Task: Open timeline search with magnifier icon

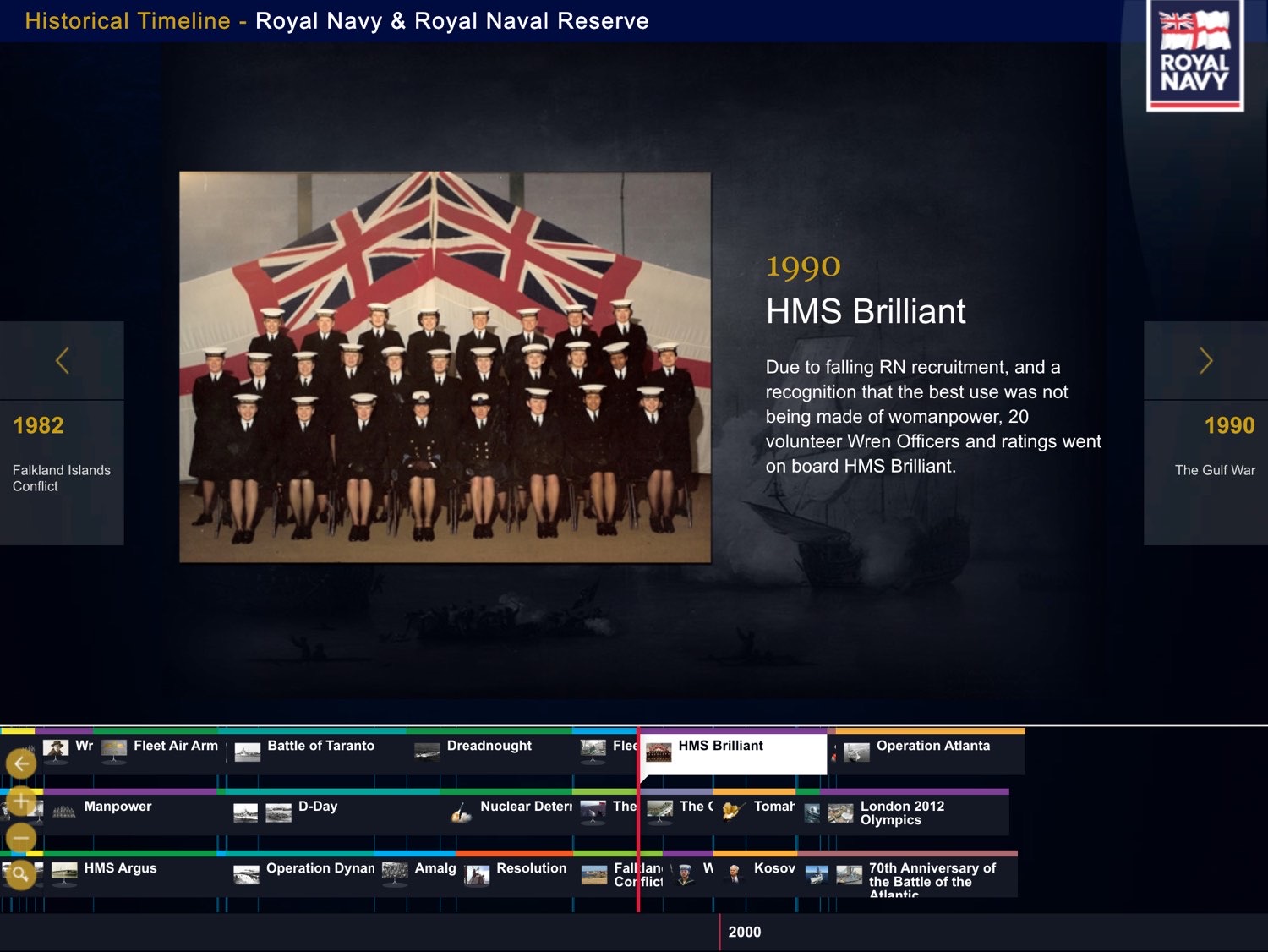Action: (21, 874)
